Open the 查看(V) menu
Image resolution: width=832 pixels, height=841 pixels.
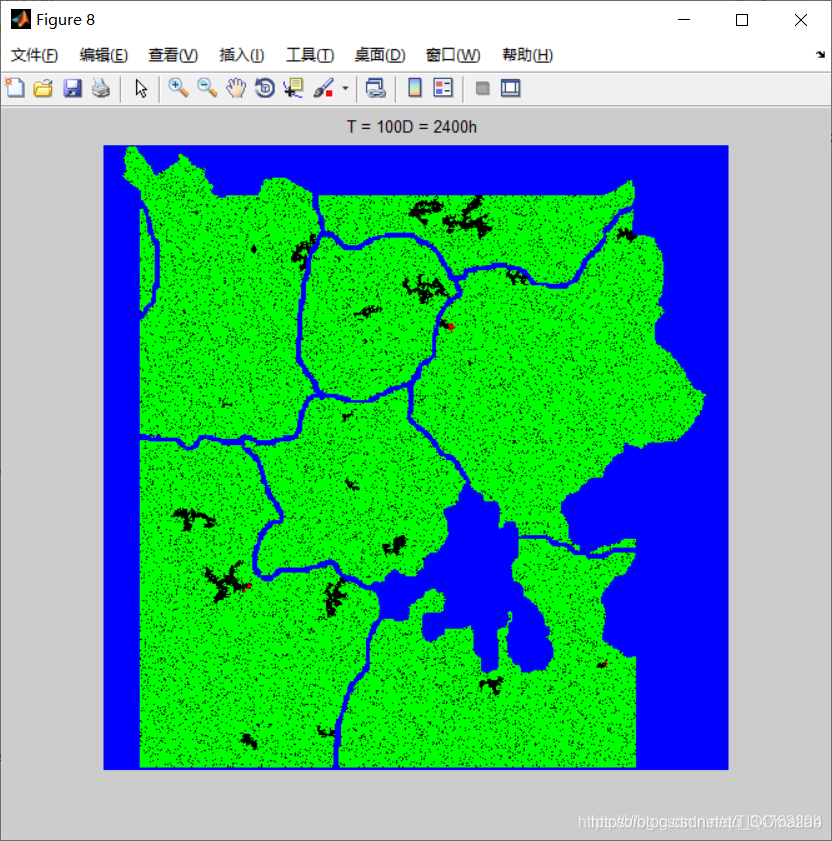coord(173,55)
